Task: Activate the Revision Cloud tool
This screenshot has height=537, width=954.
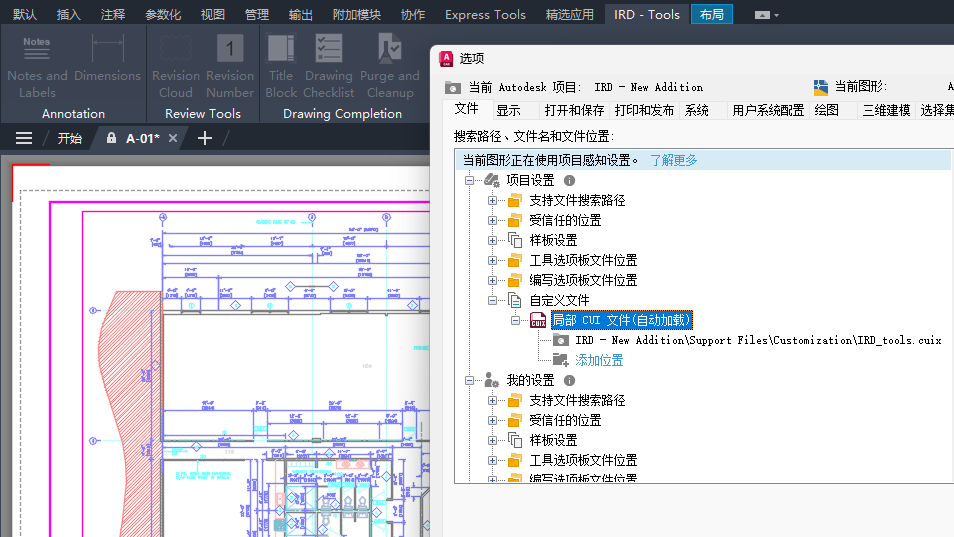Action: pos(176,66)
